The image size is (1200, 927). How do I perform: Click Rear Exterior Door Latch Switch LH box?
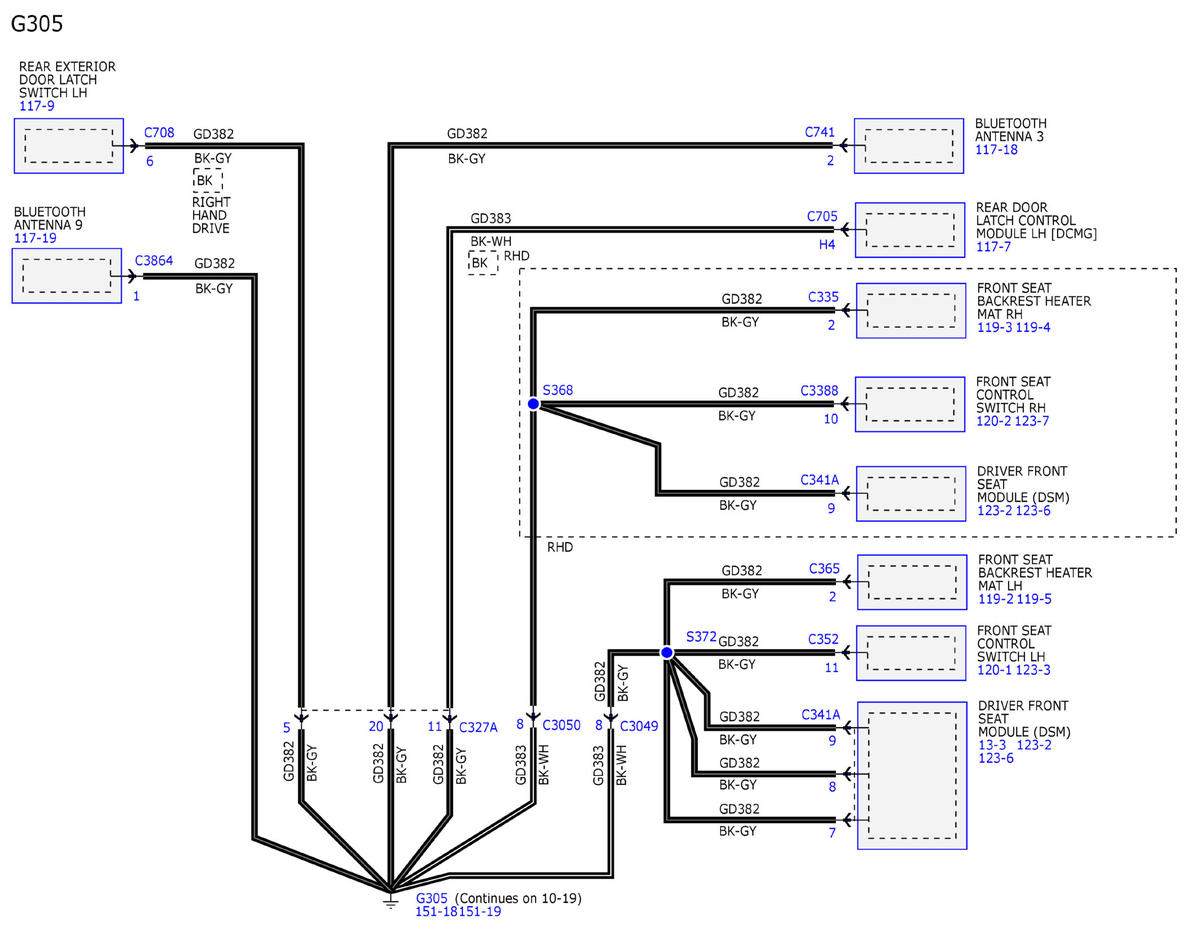68,146
